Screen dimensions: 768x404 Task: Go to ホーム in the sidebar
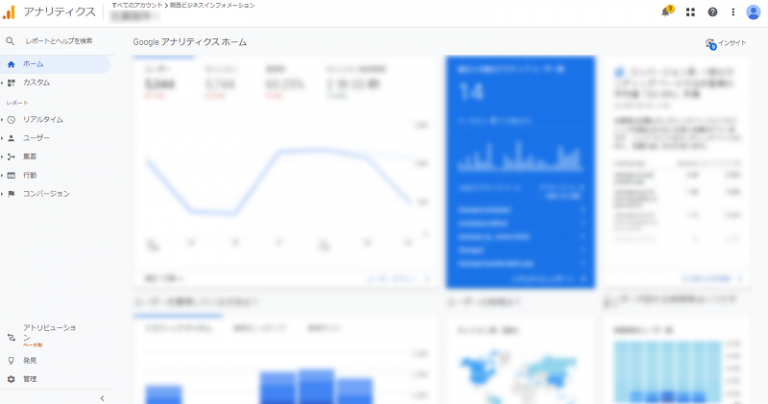pos(55,64)
